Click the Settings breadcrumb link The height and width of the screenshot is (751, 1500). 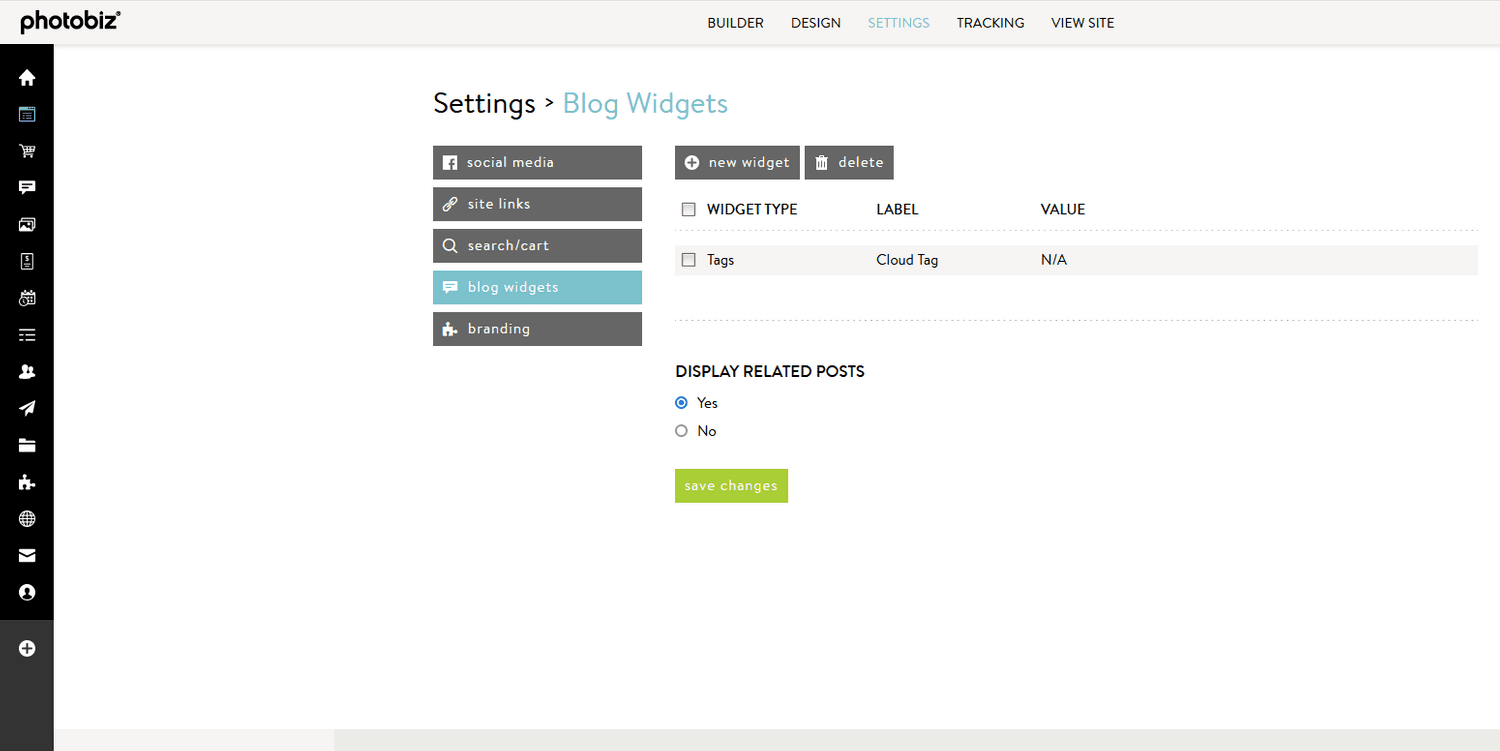[484, 103]
